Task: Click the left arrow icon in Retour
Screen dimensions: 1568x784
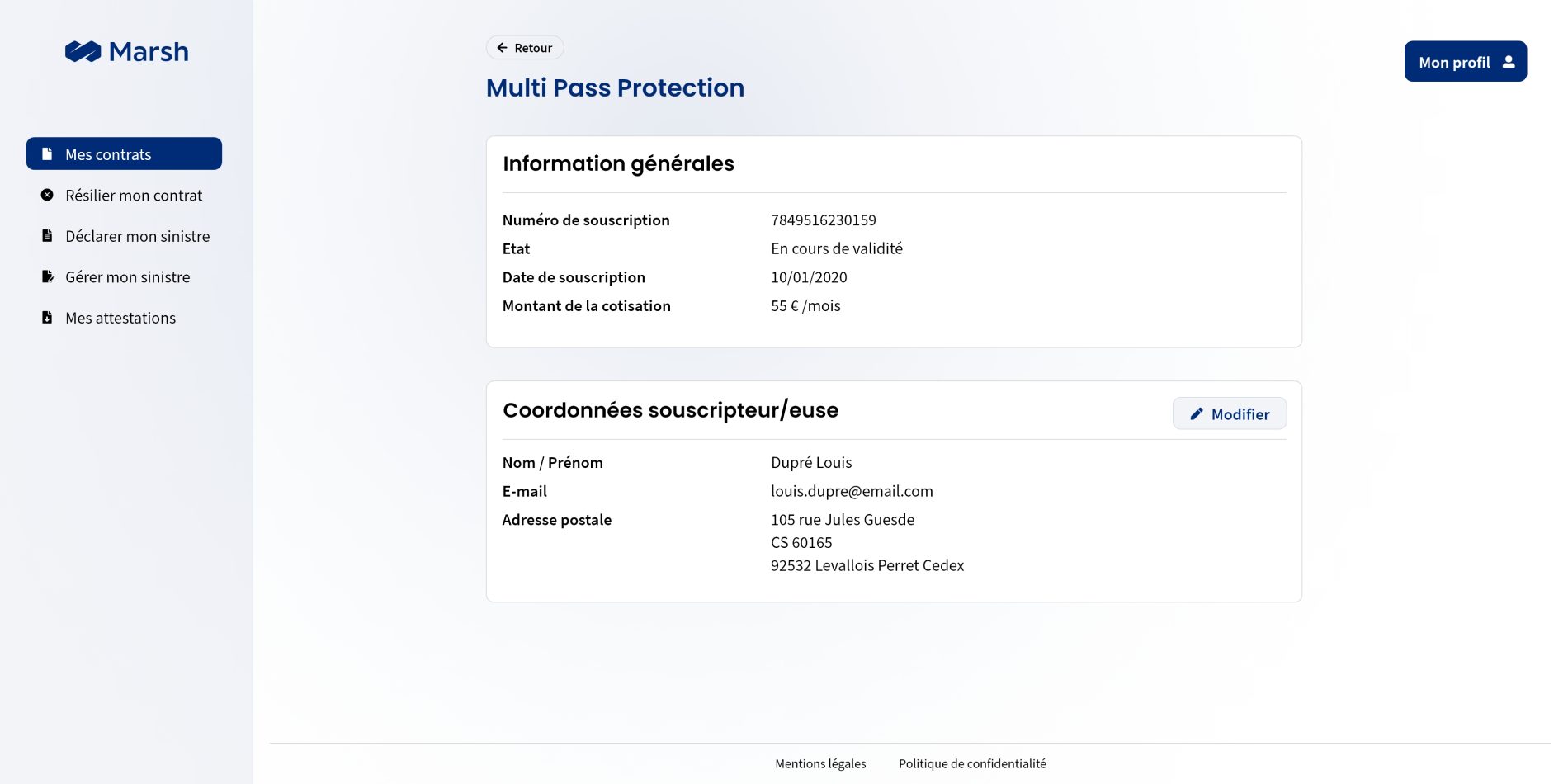Action: 502,48
